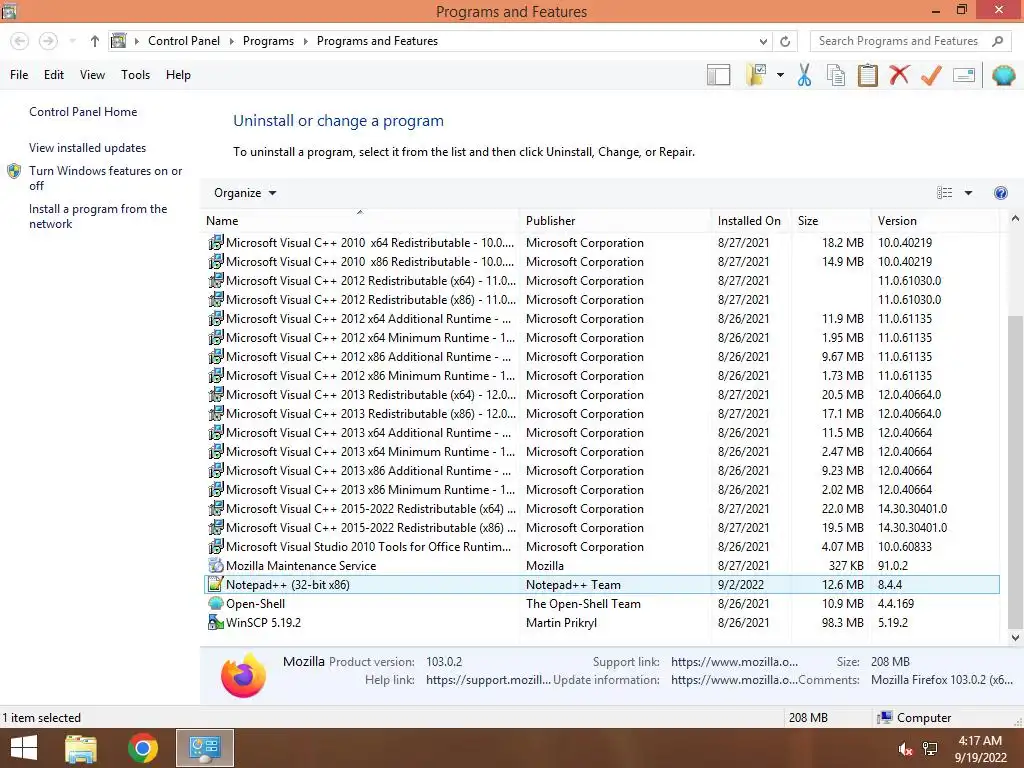Click the Notepad++ program icon in list

(x=216, y=584)
